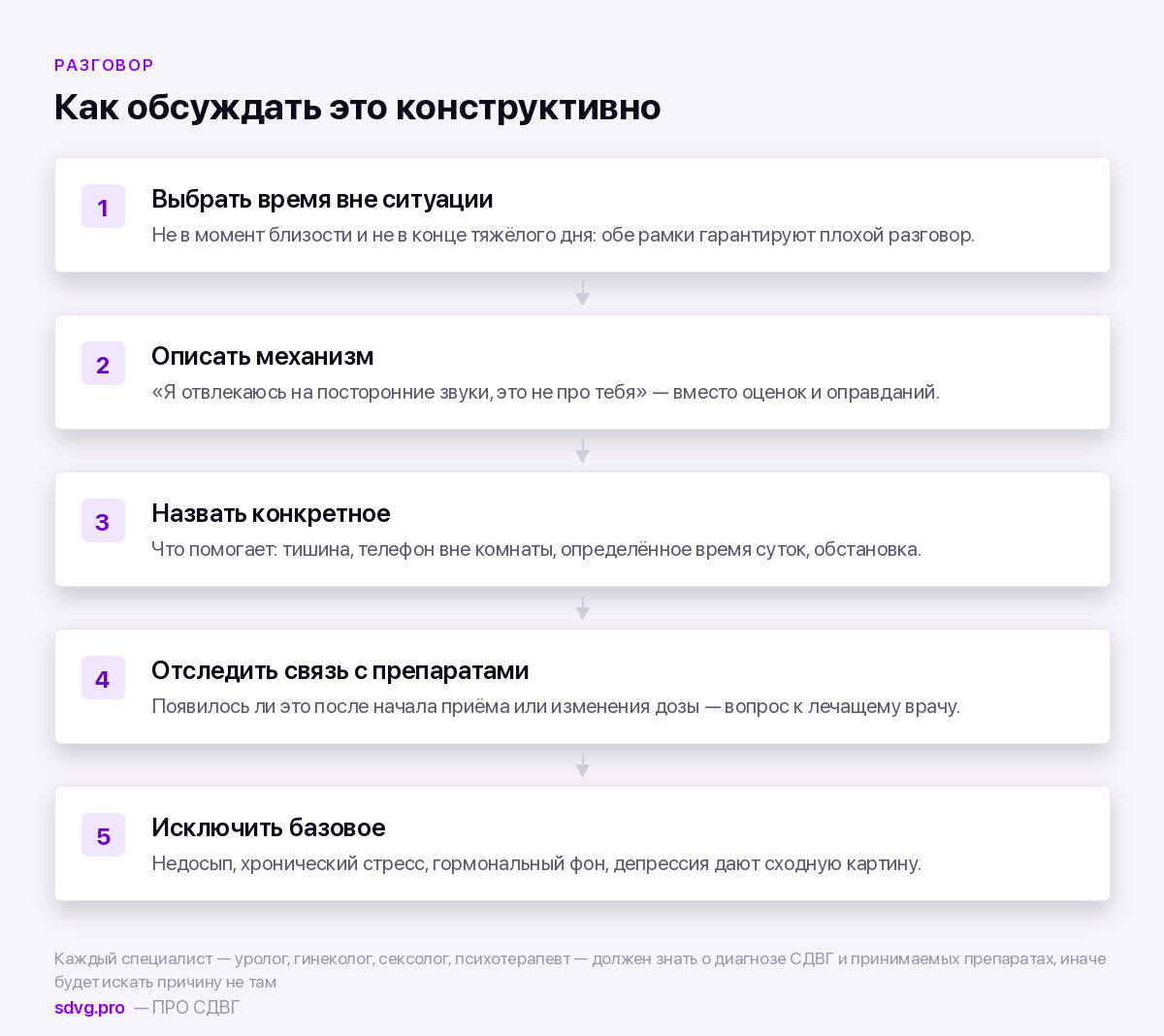This screenshot has height=1036, width=1164.
Task: Click description 'Появилось ли это после начала приёма'
Action: pos(556,706)
